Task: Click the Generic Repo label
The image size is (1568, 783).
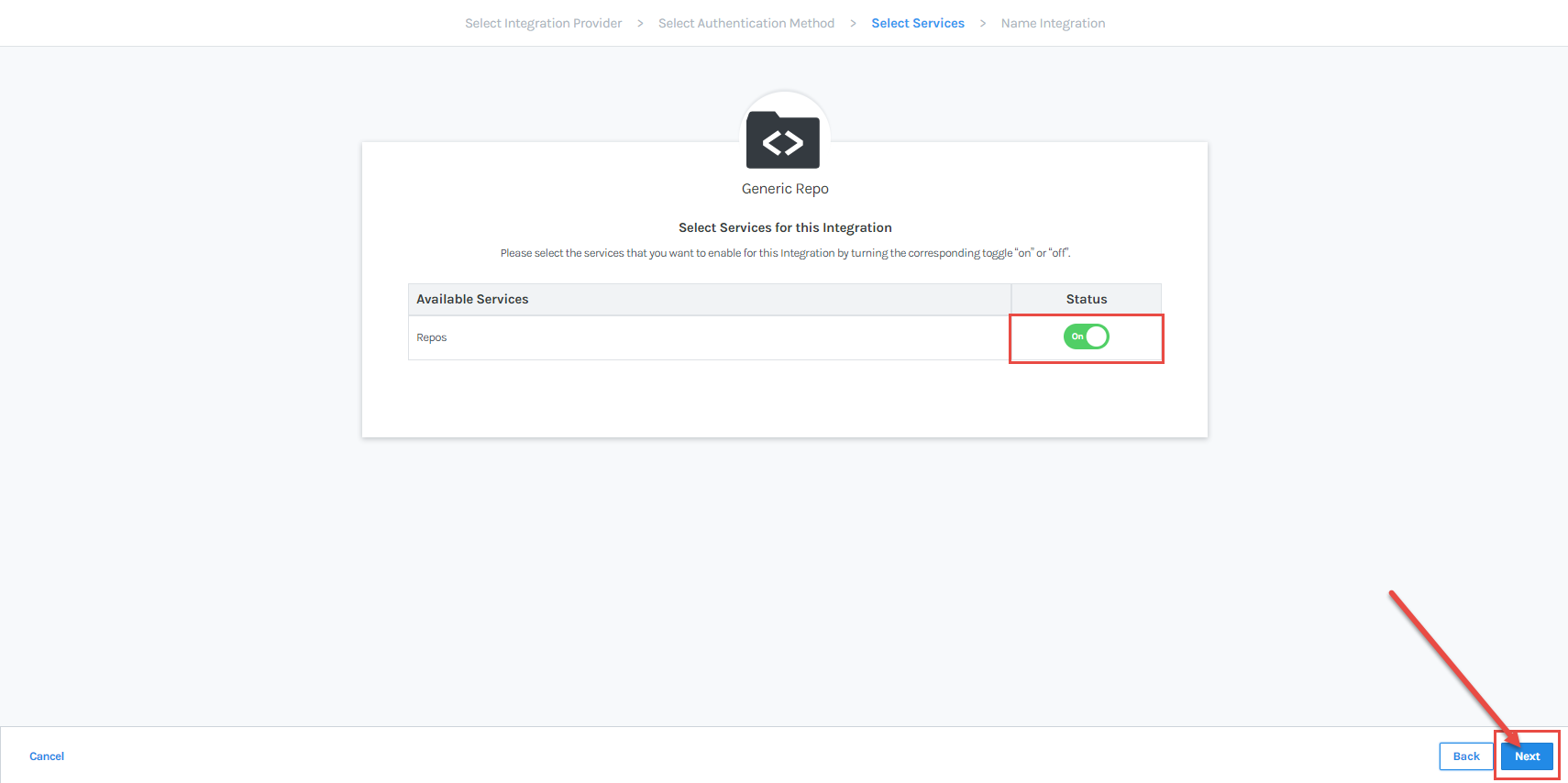Action: tap(785, 189)
